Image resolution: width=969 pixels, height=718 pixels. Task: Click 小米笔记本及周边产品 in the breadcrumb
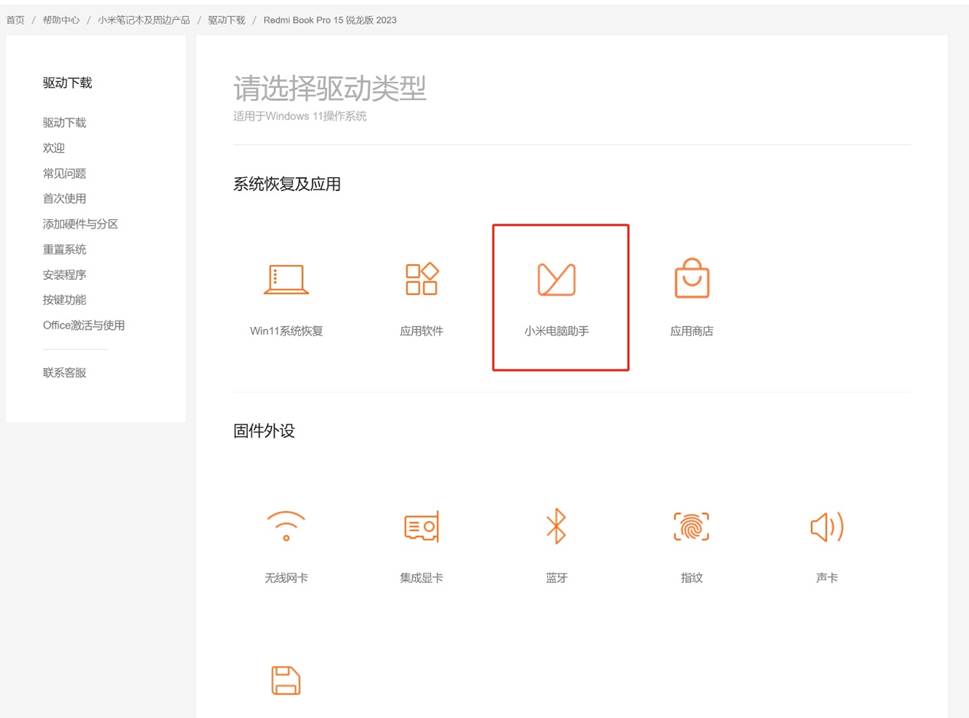click(135, 19)
